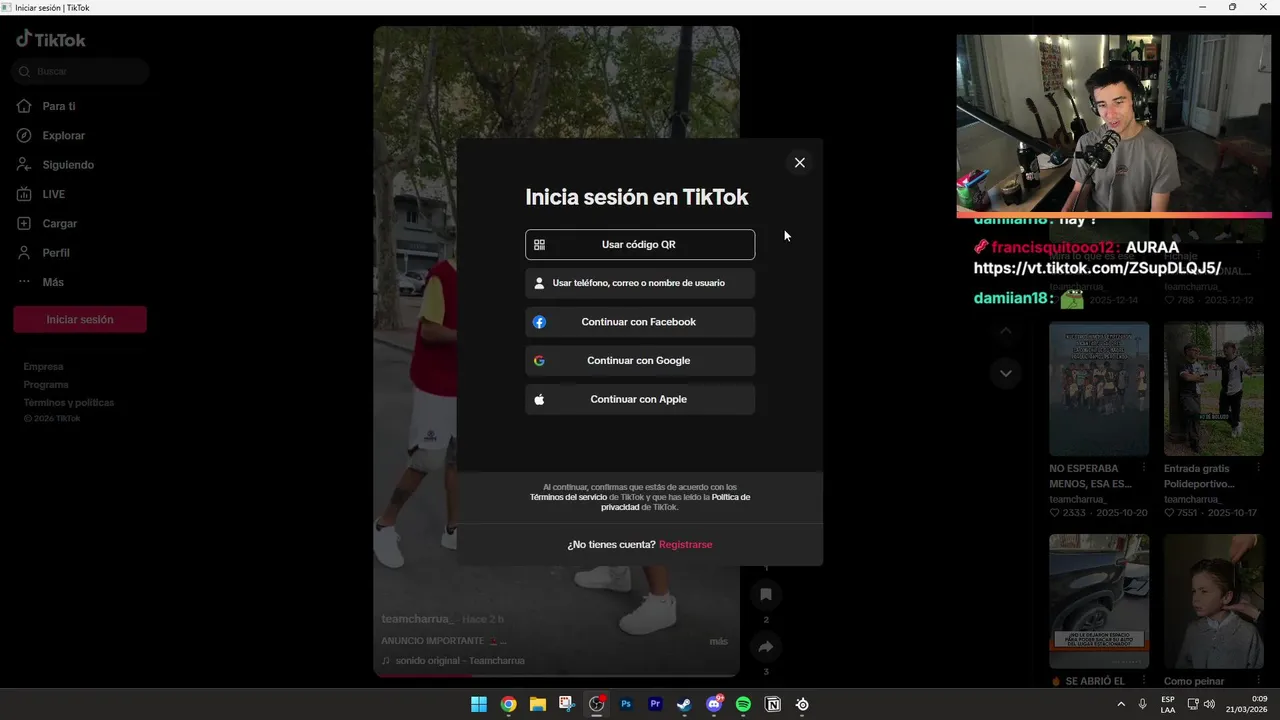Open Discord from the taskbar

[x=714, y=704]
